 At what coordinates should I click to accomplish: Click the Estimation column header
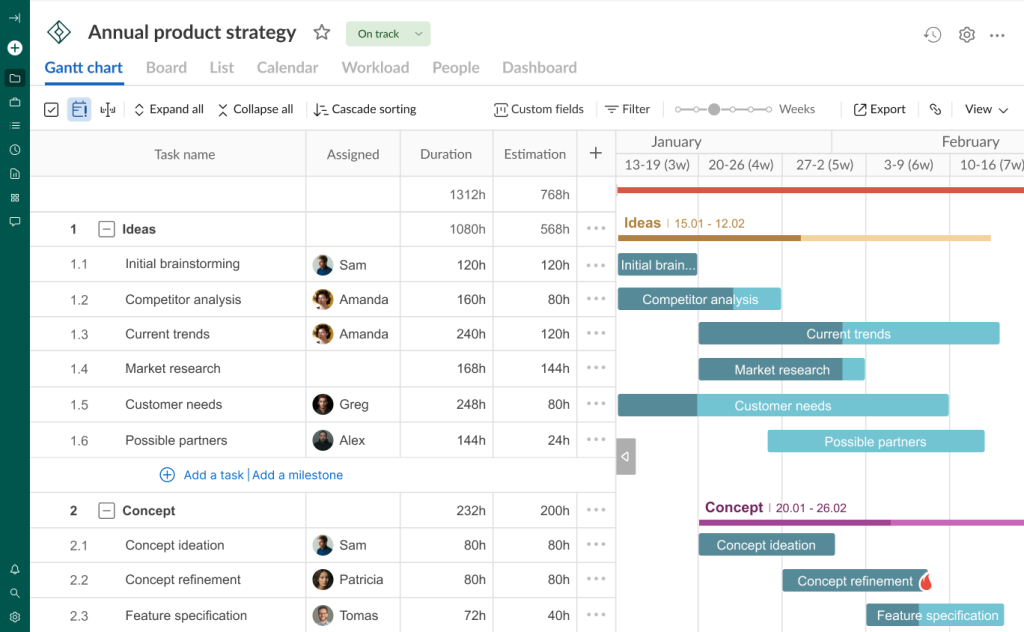pyautogui.click(x=534, y=154)
